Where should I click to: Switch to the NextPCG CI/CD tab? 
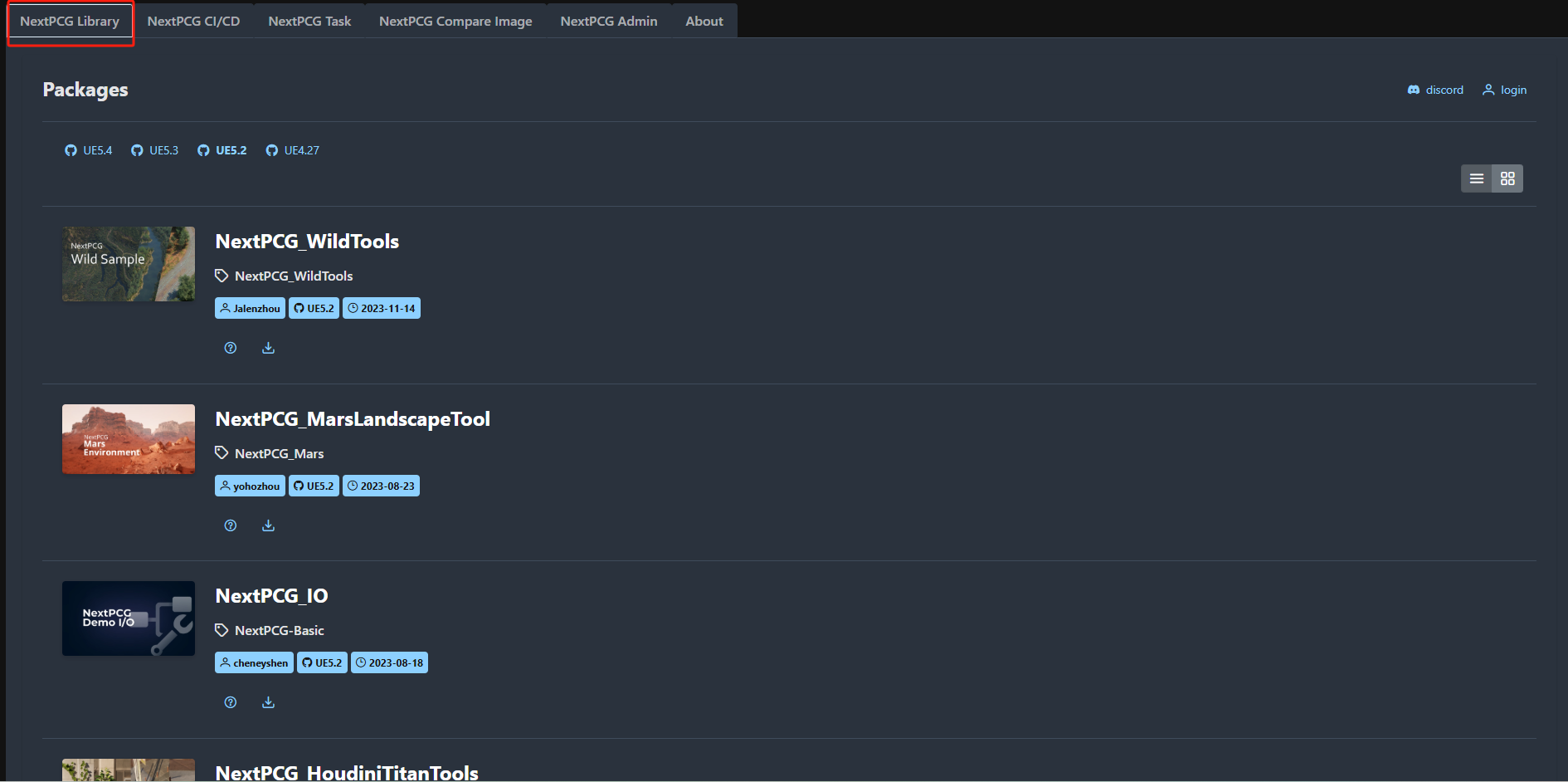193,21
